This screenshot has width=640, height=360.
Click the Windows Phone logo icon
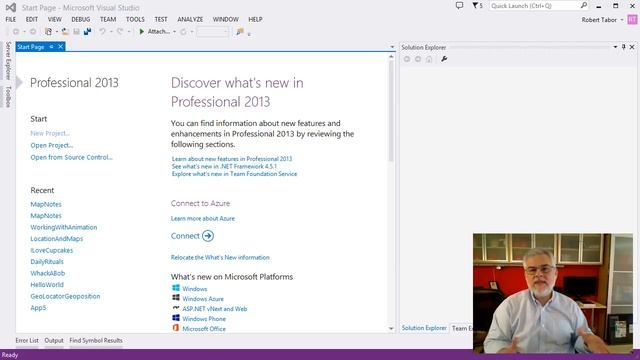coord(176,318)
